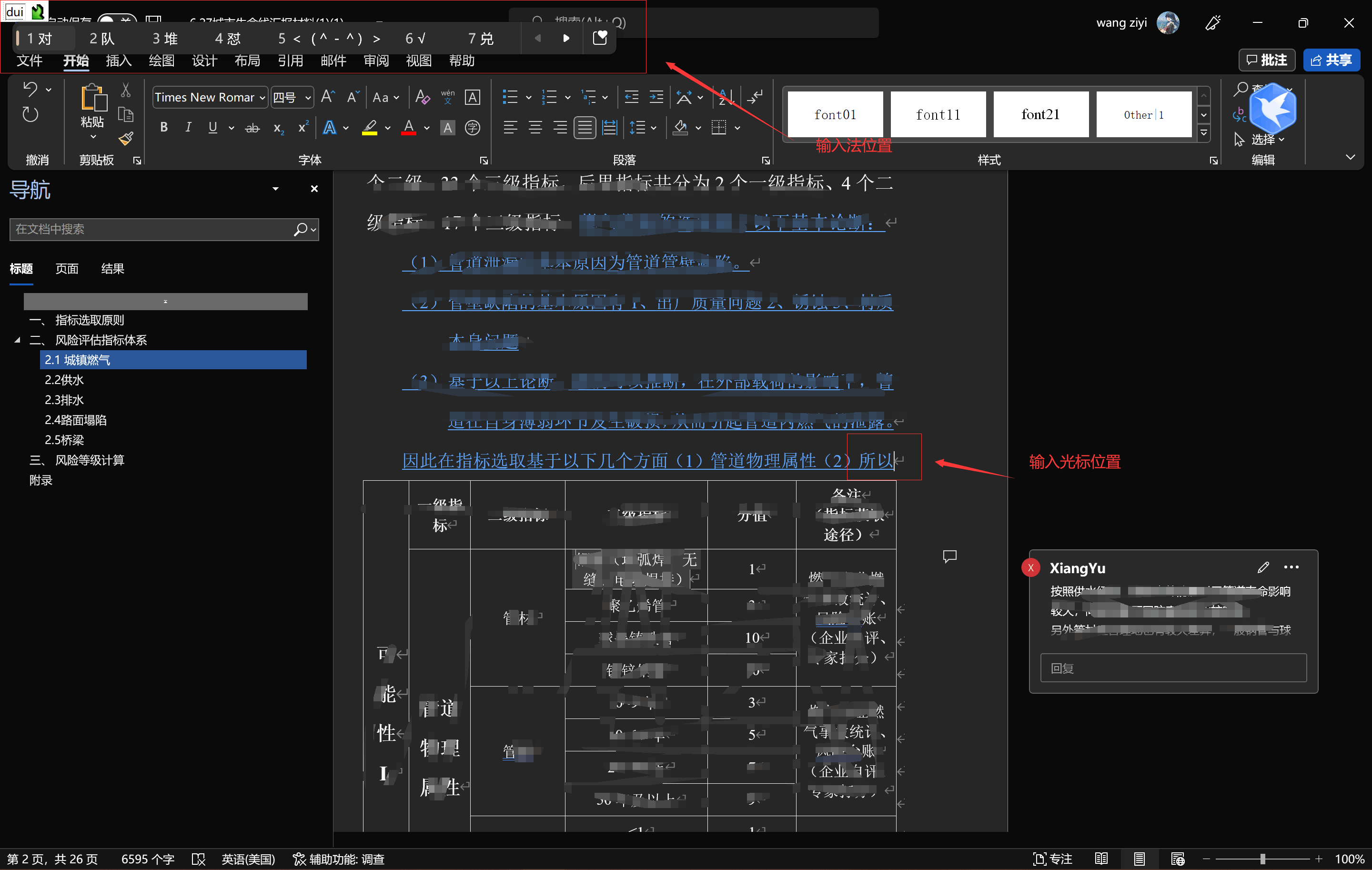Switch to Print Layout view
The image size is (1372, 870).
pyautogui.click(x=1139, y=859)
